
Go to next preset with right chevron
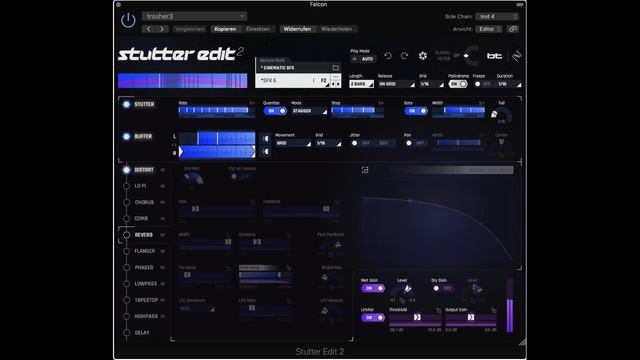click(162, 29)
